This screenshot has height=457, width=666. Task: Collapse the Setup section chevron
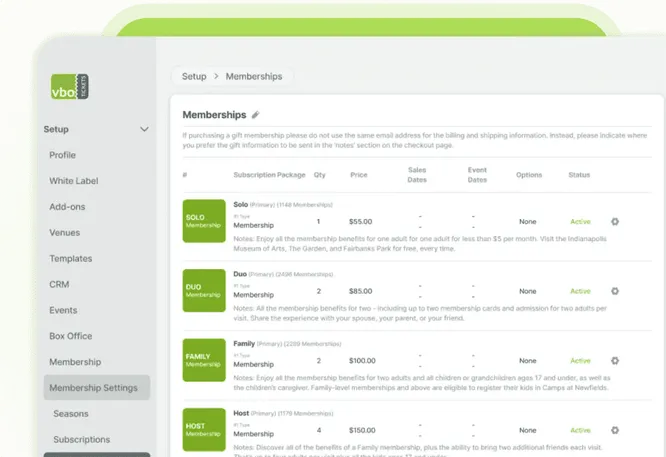point(144,129)
